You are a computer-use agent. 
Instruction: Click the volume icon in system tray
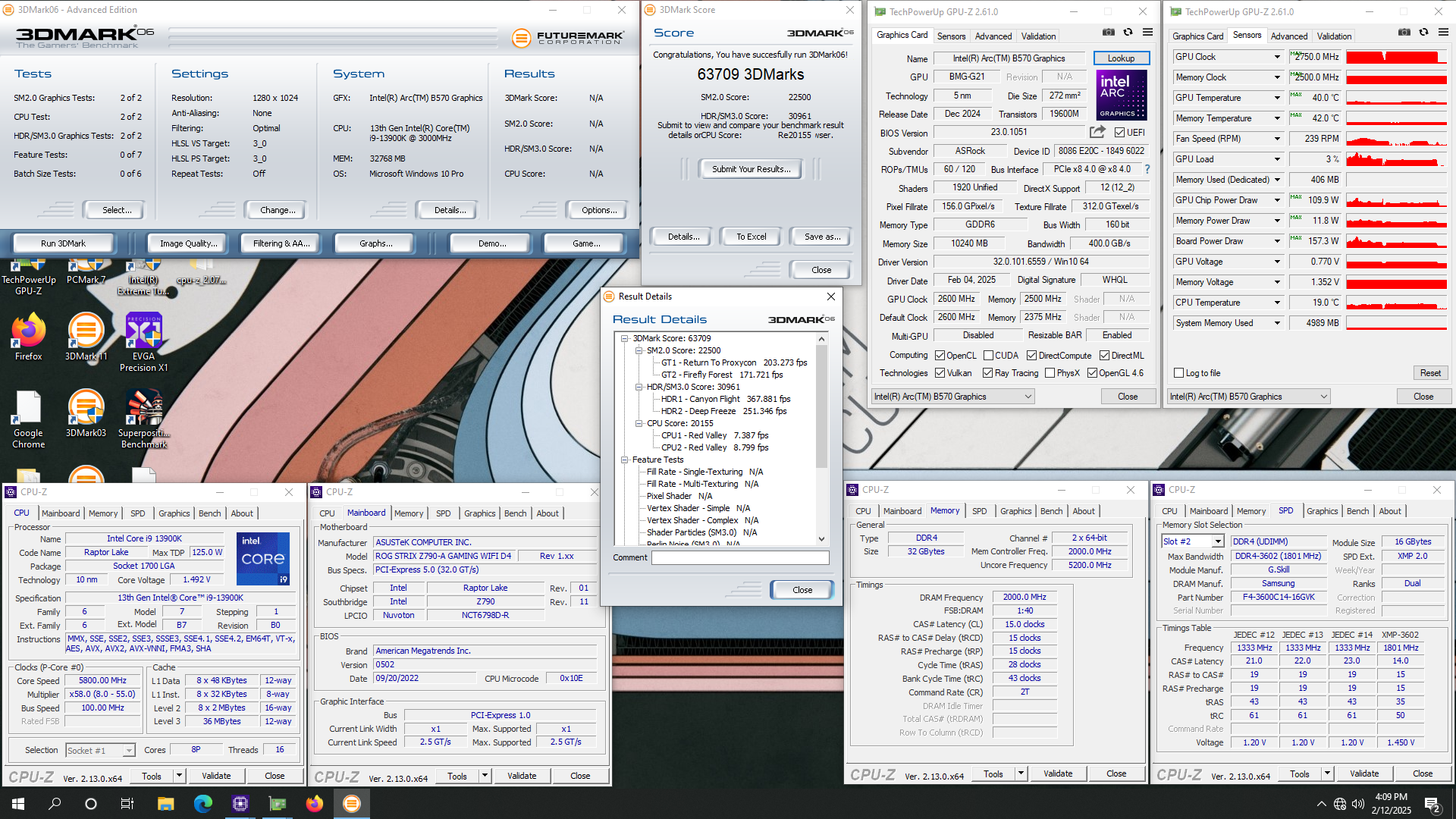(1358, 804)
